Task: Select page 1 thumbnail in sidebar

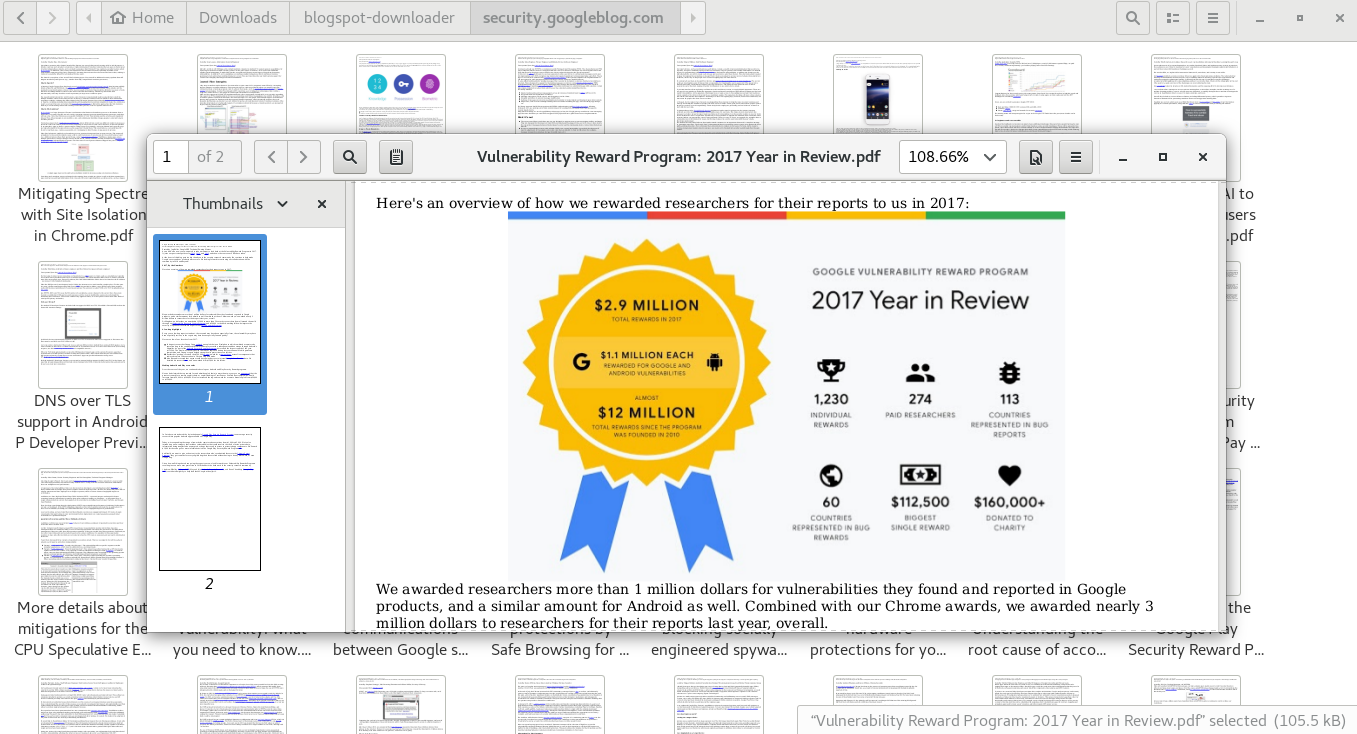Action: 210,324
